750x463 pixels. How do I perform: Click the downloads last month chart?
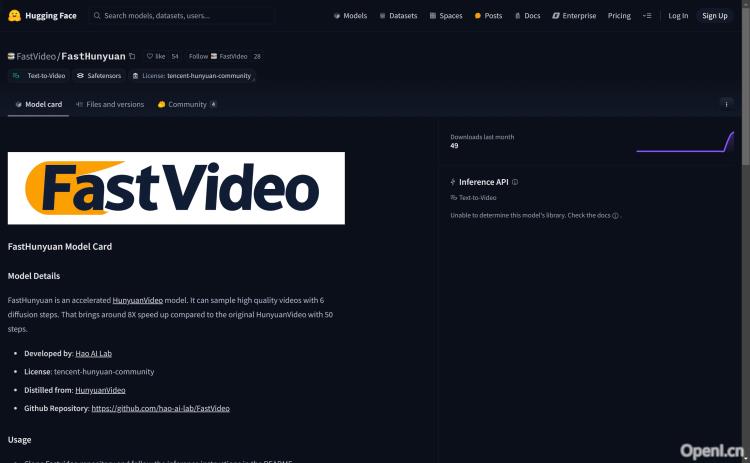coord(684,142)
